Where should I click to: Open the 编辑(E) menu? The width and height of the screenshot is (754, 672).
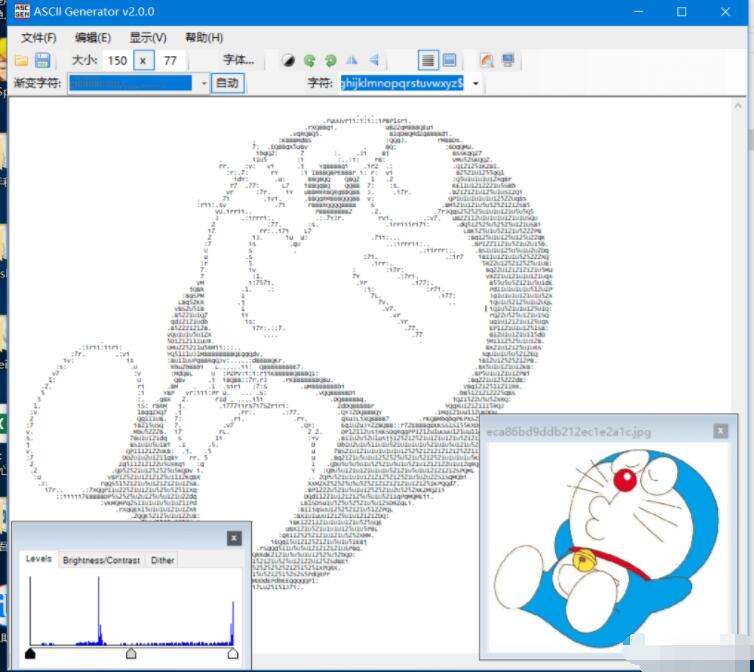point(93,38)
